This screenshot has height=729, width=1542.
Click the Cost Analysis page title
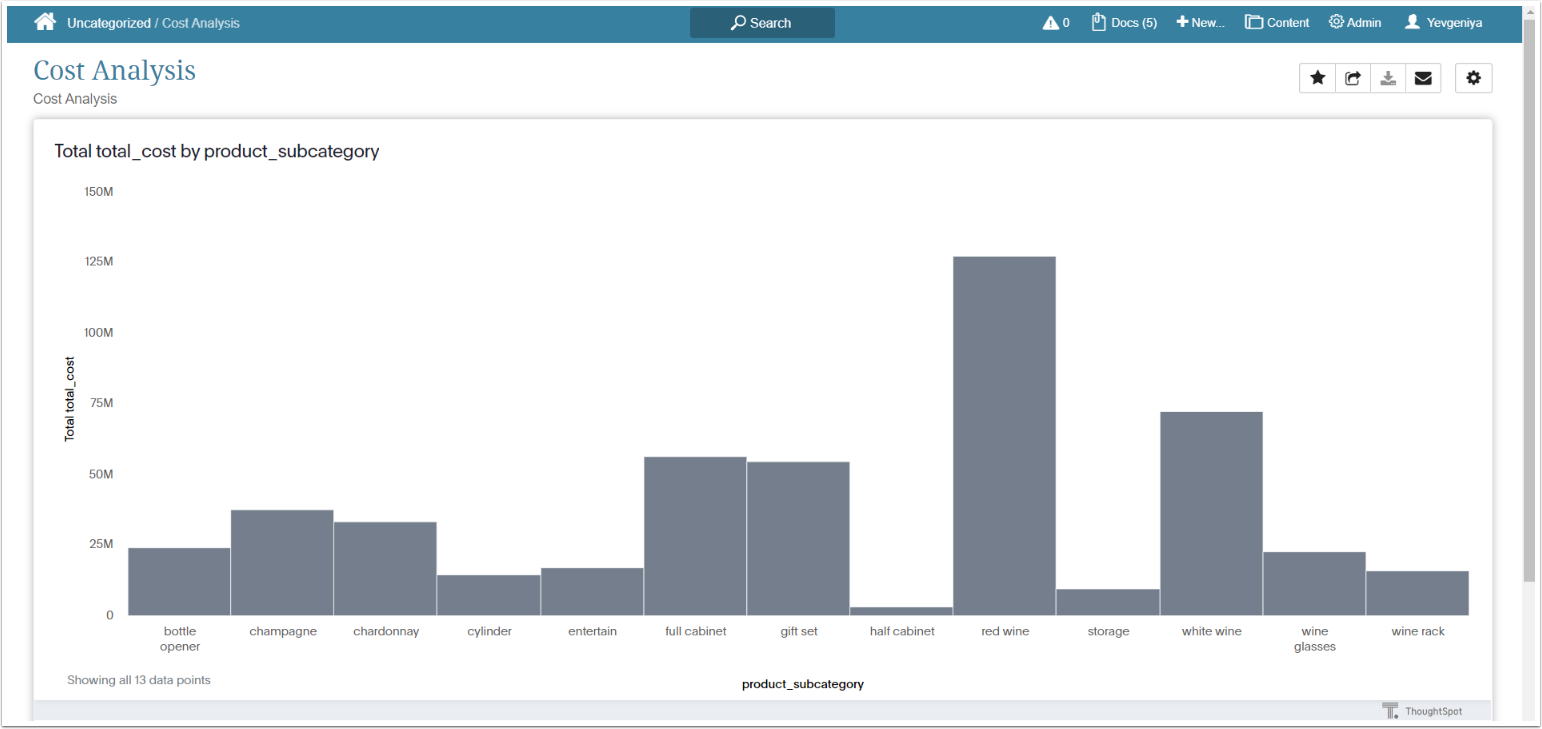[115, 70]
